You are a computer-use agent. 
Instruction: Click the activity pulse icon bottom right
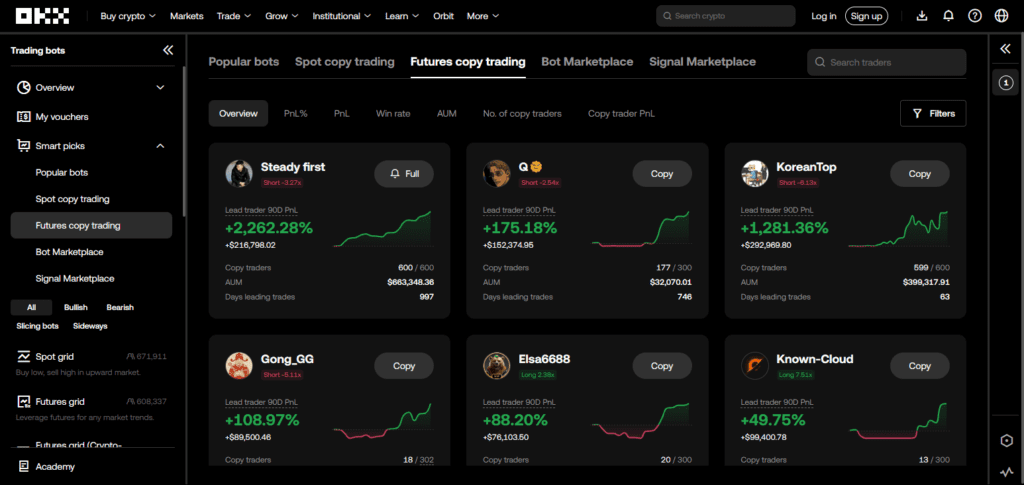tap(1006, 472)
